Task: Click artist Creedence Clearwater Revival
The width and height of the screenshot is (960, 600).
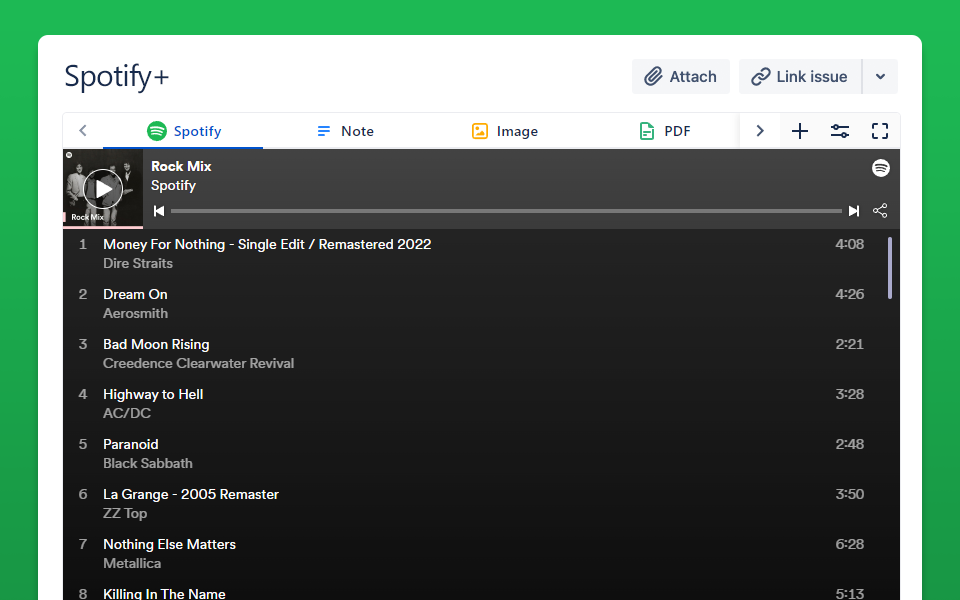Action: click(198, 364)
